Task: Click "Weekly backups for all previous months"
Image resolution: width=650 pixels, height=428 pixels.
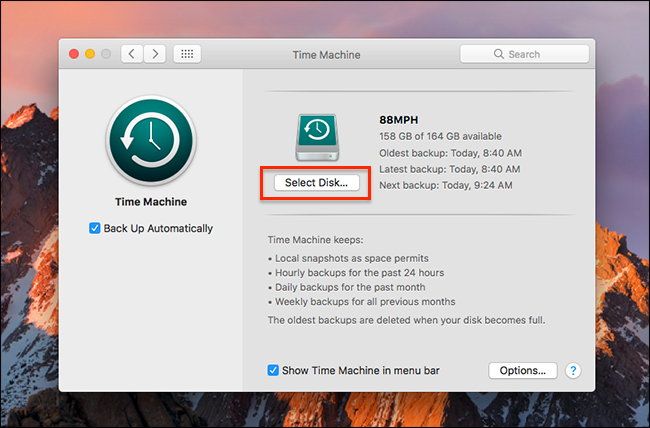Action: pos(365,302)
